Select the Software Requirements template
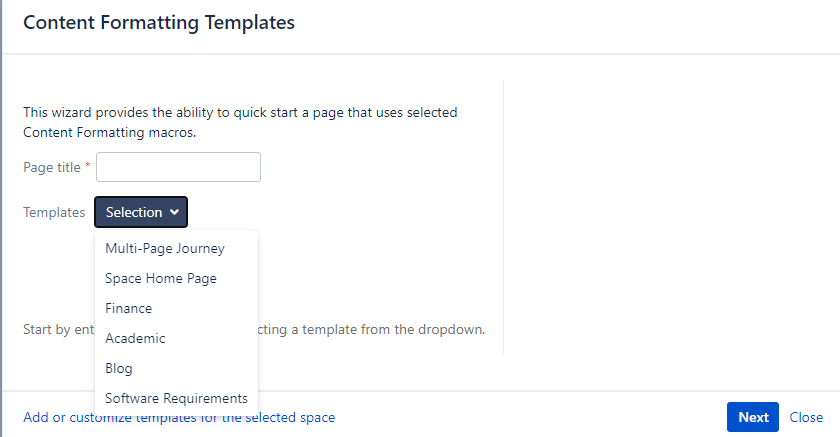This screenshot has width=840, height=437. (x=176, y=398)
